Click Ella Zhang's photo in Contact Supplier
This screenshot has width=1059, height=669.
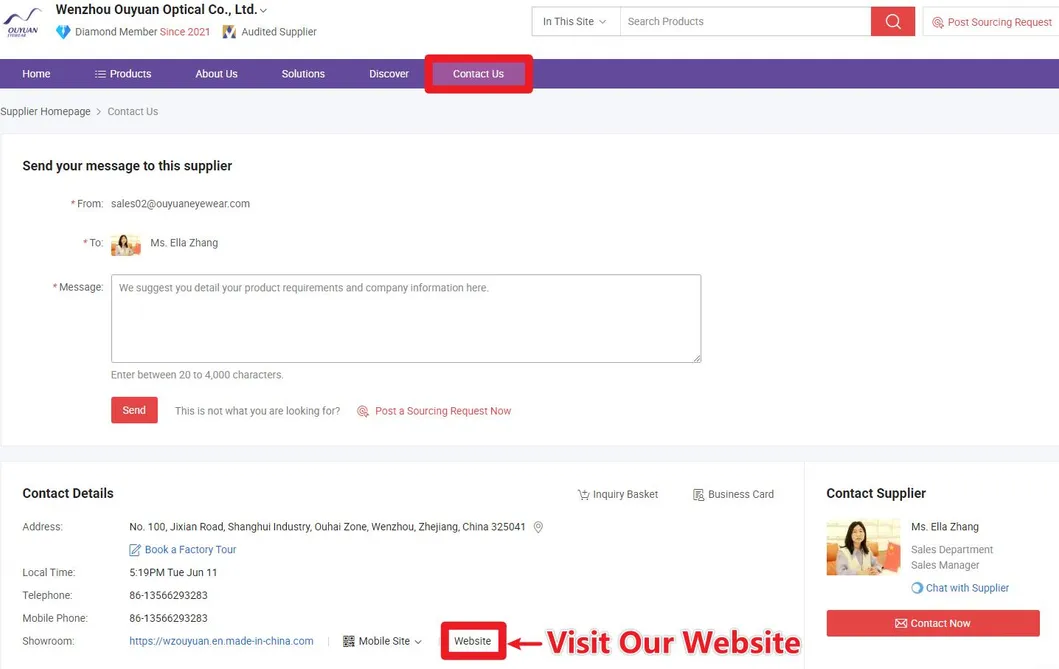[863, 547]
